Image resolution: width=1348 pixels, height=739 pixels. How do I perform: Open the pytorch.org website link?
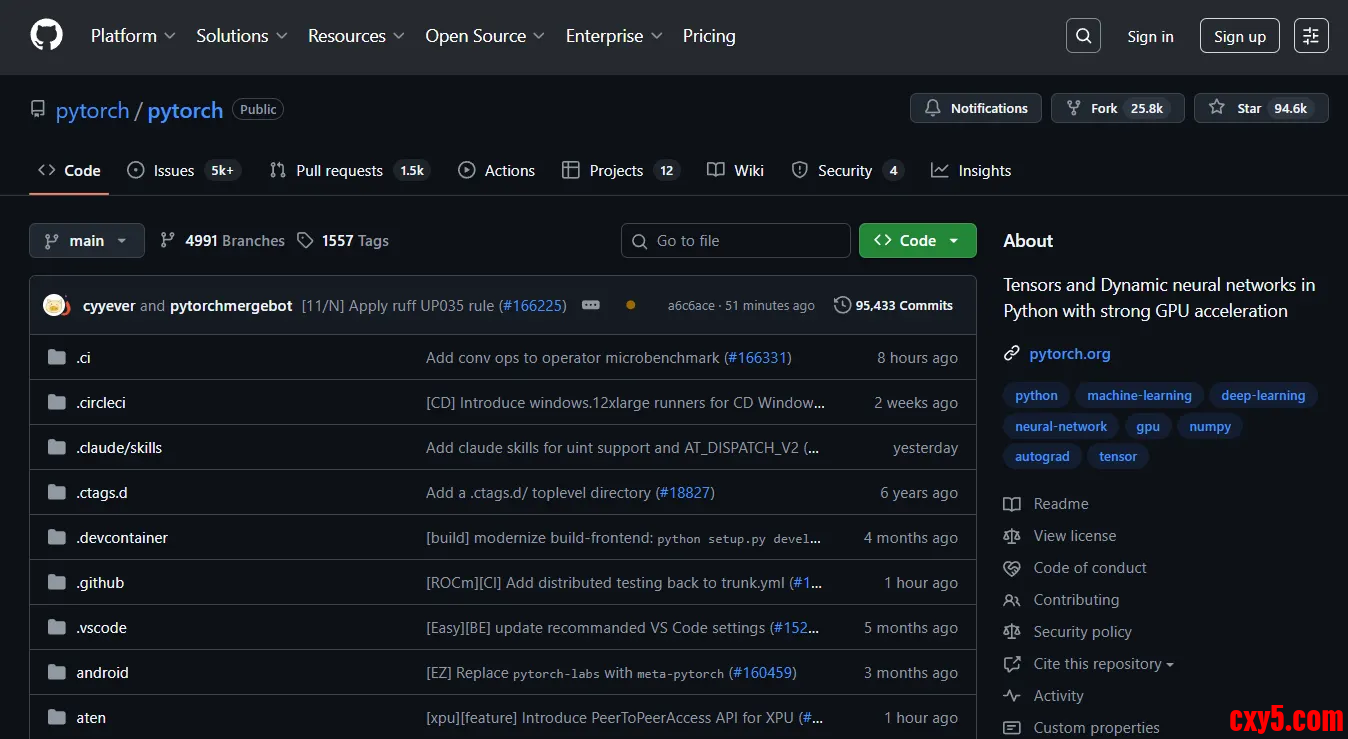(x=1069, y=354)
